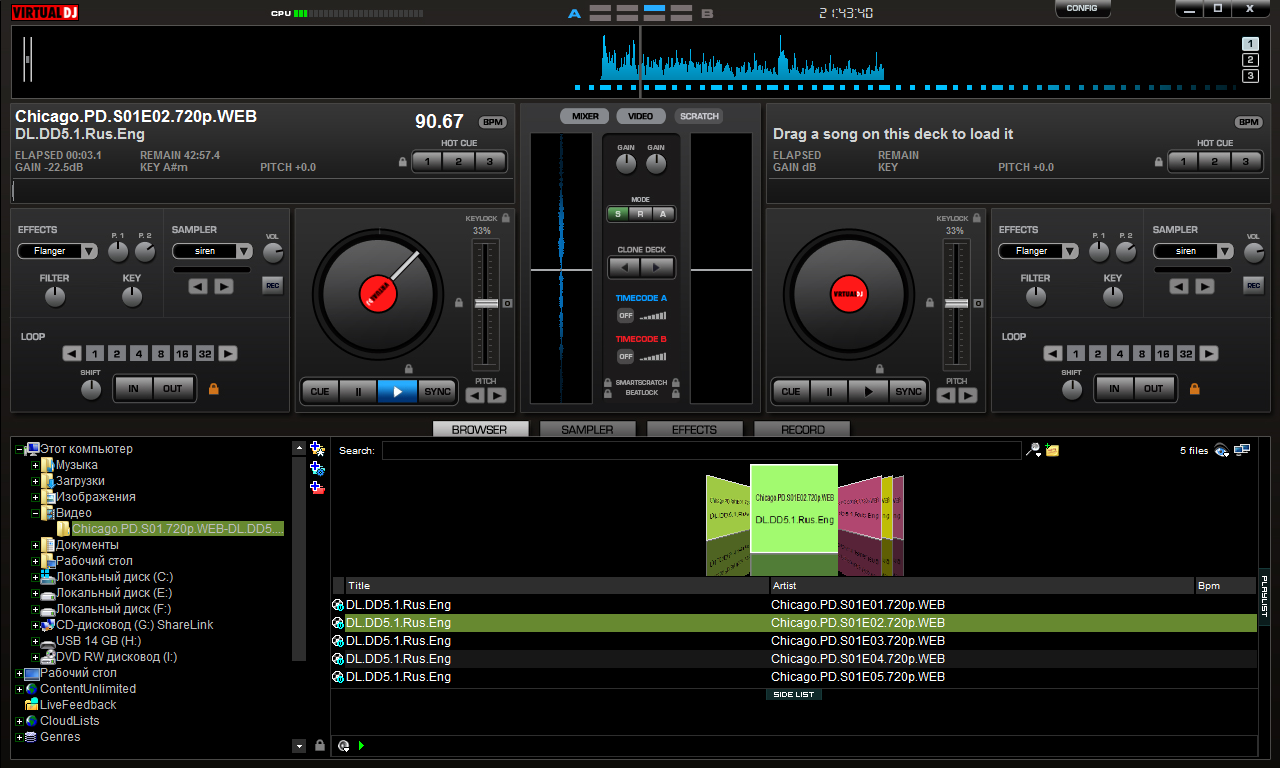Play the sampler on the left deck
The height and width of the screenshot is (768, 1280).
(224, 286)
